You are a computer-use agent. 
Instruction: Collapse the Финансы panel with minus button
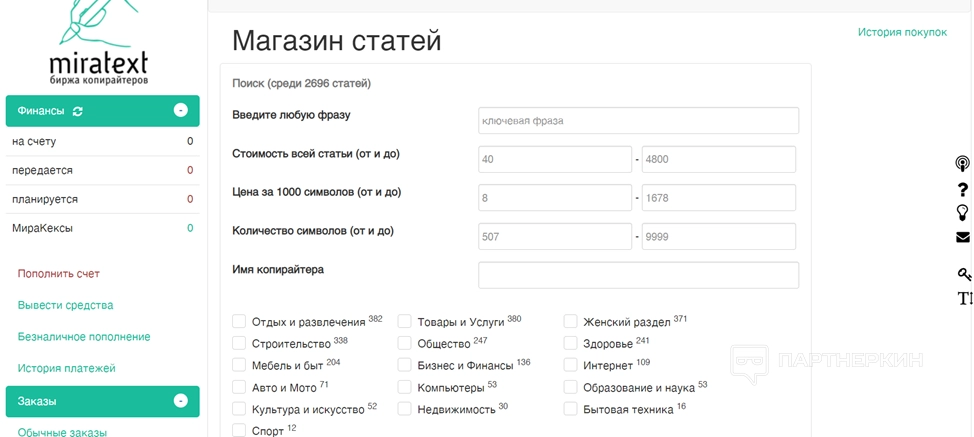(x=181, y=110)
